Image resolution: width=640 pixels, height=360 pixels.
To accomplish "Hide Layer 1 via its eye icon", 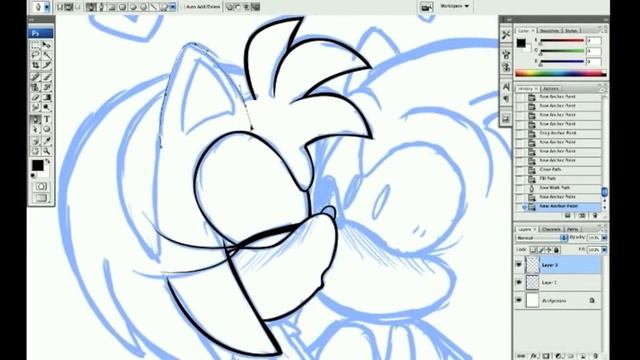I will click(x=519, y=282).
